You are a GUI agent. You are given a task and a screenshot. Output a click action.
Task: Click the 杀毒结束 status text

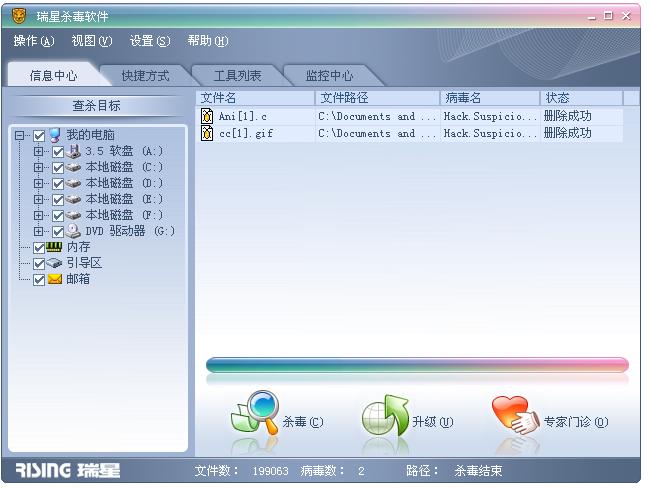(478, 471)
